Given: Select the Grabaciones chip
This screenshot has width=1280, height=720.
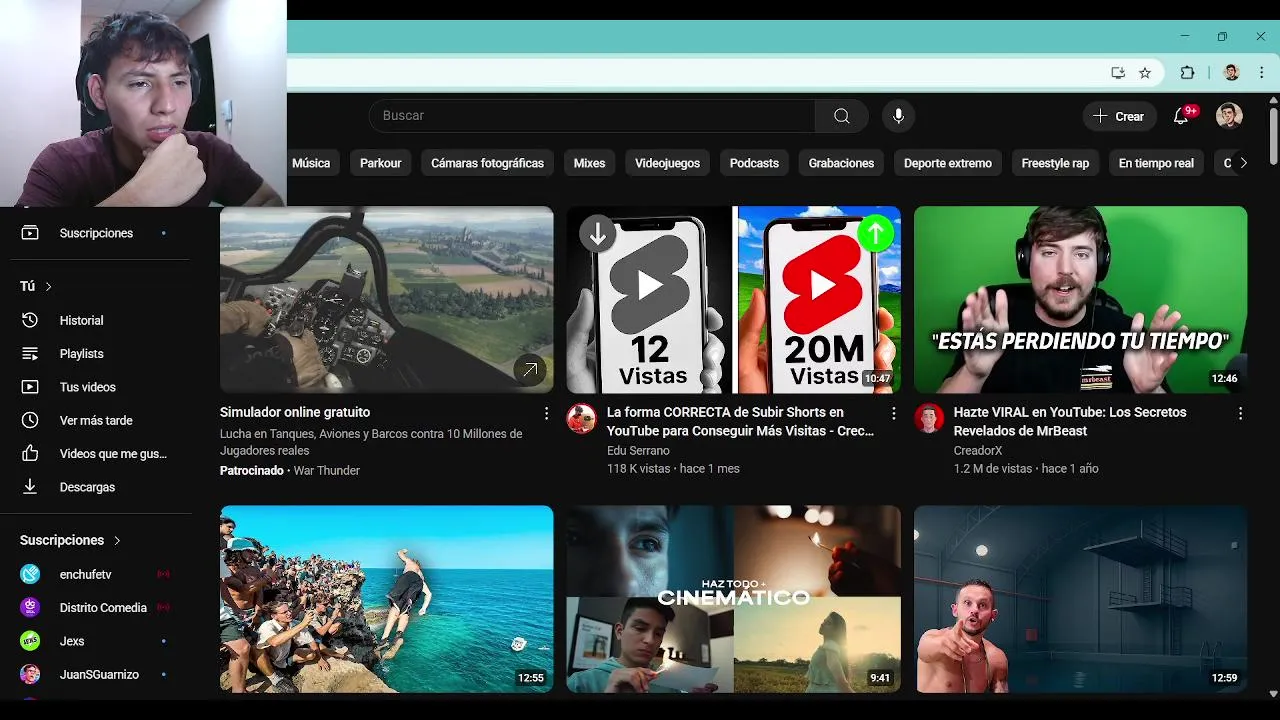Looking at the screenshot, I should [x=841, y=163].
